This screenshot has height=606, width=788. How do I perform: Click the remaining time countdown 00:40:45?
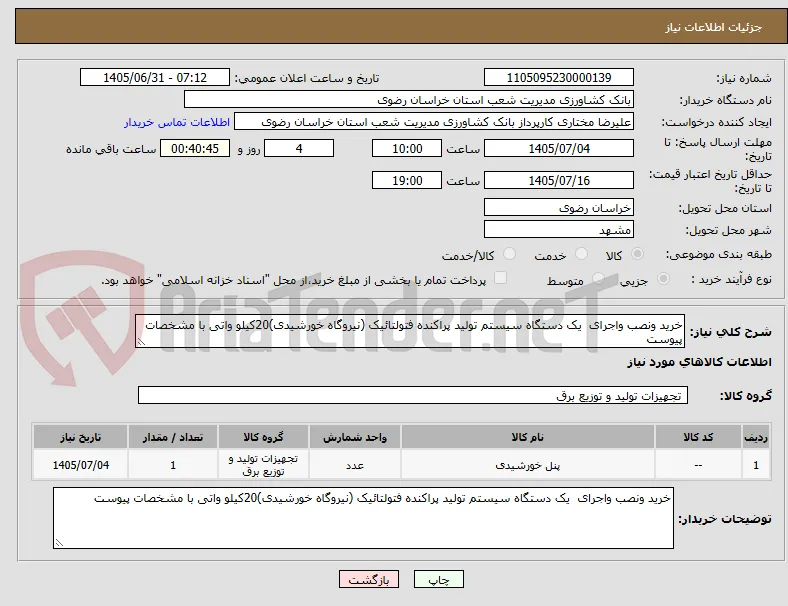195,148
